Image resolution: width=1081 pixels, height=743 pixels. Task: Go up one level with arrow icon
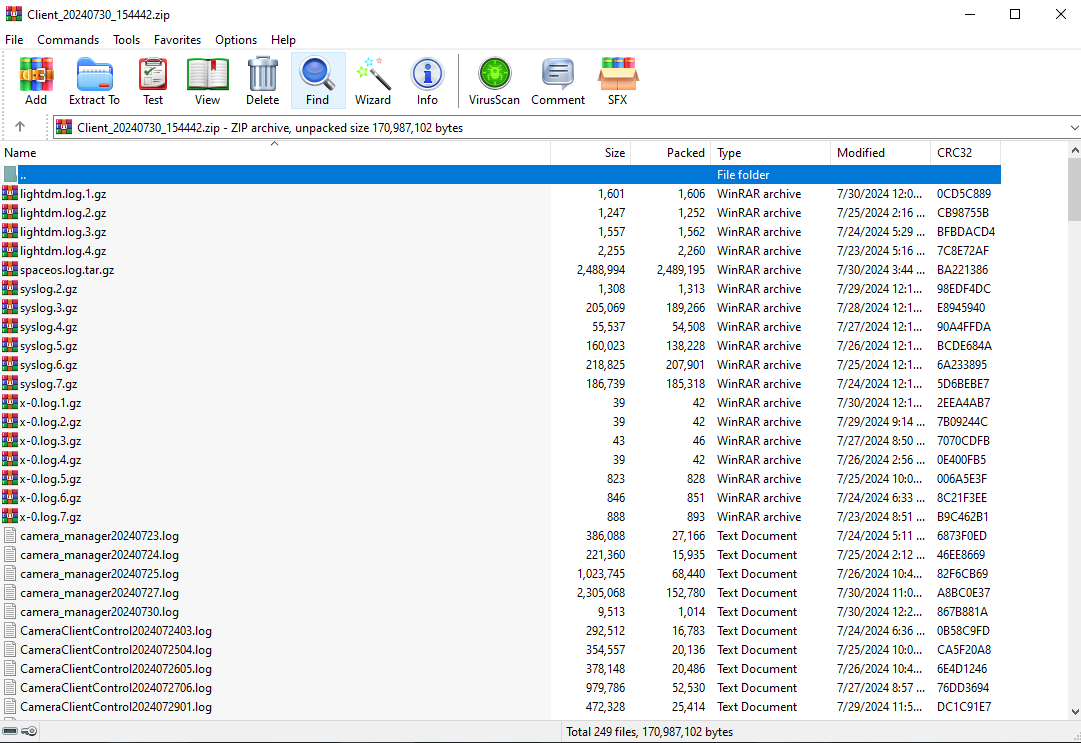[x=20, y=127]
